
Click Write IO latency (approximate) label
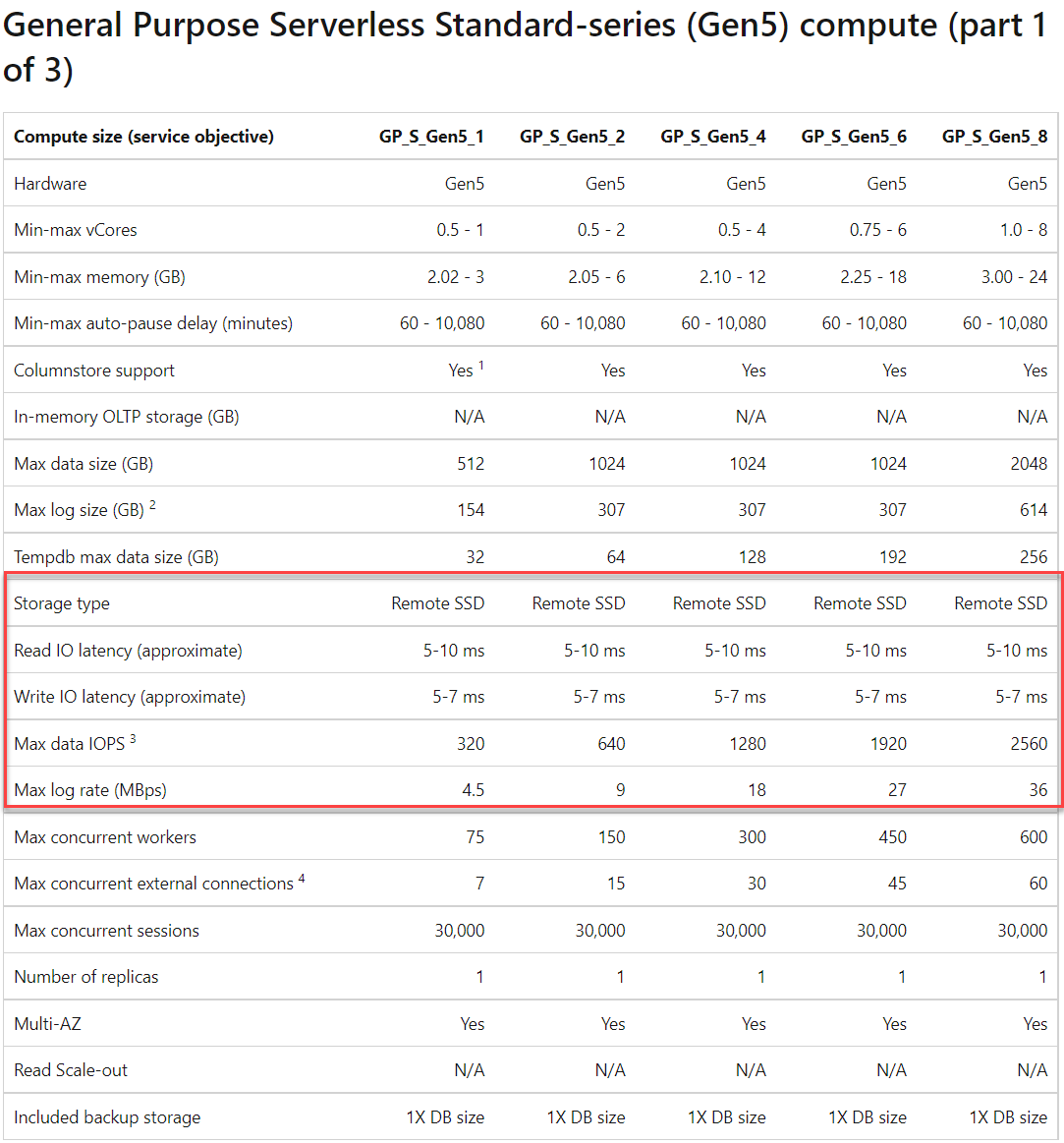point(129,697)
